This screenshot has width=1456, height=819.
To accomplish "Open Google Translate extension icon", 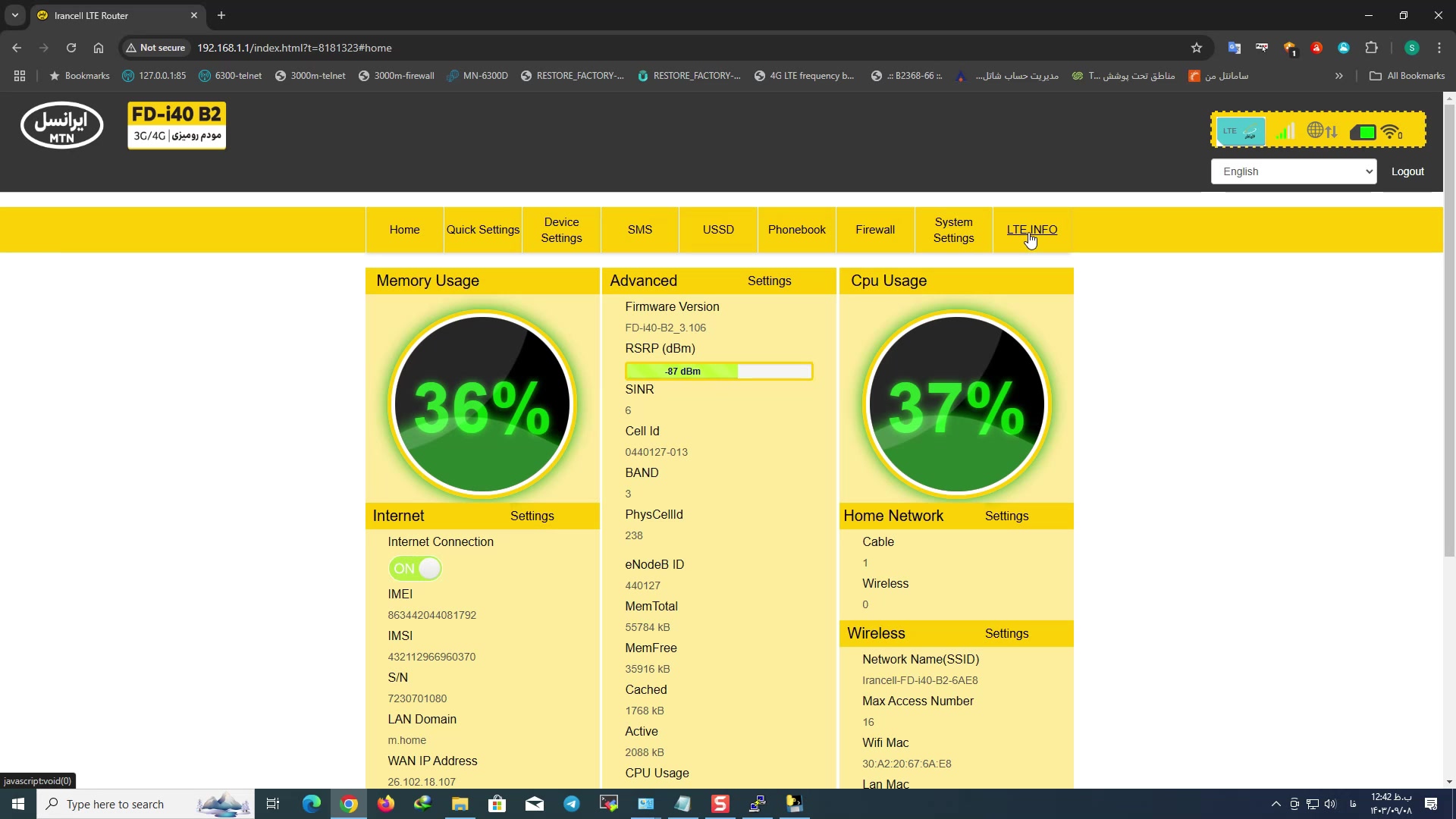I will 1235,48.
